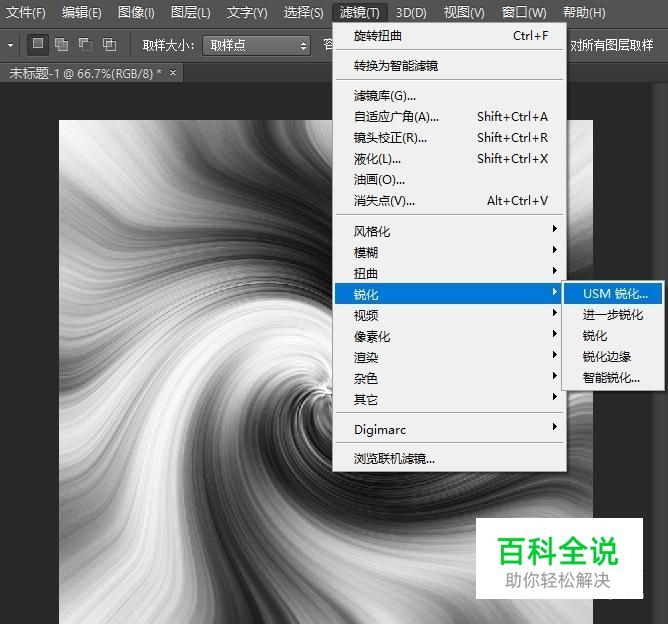Open the 视图(V) menu
Viewport: 668px width, 624px height.
pyautogui.click(x=464, y=13)
